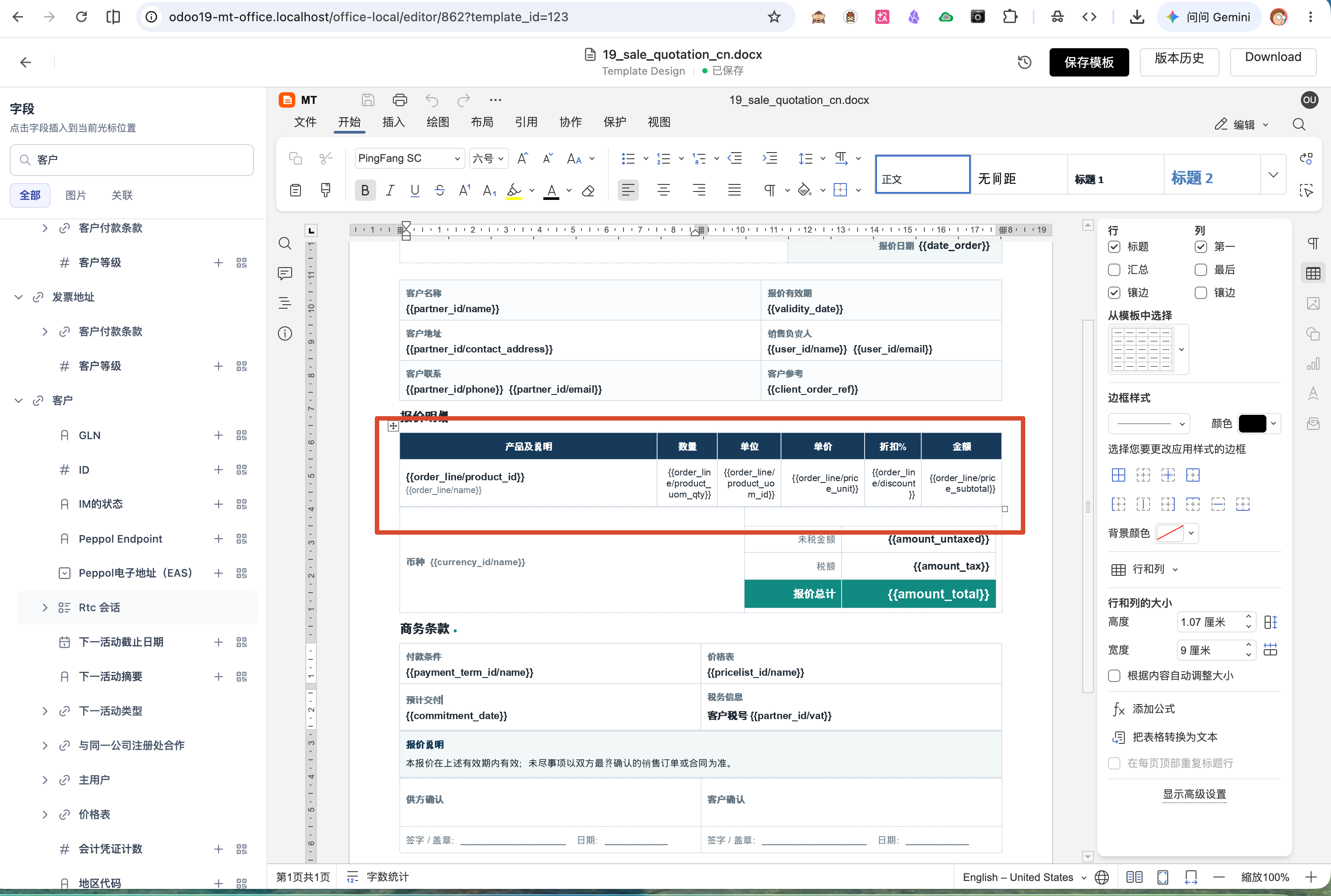Undo the last action
This screenshot has width=1331, height=896.
click(x=432, y=100)
